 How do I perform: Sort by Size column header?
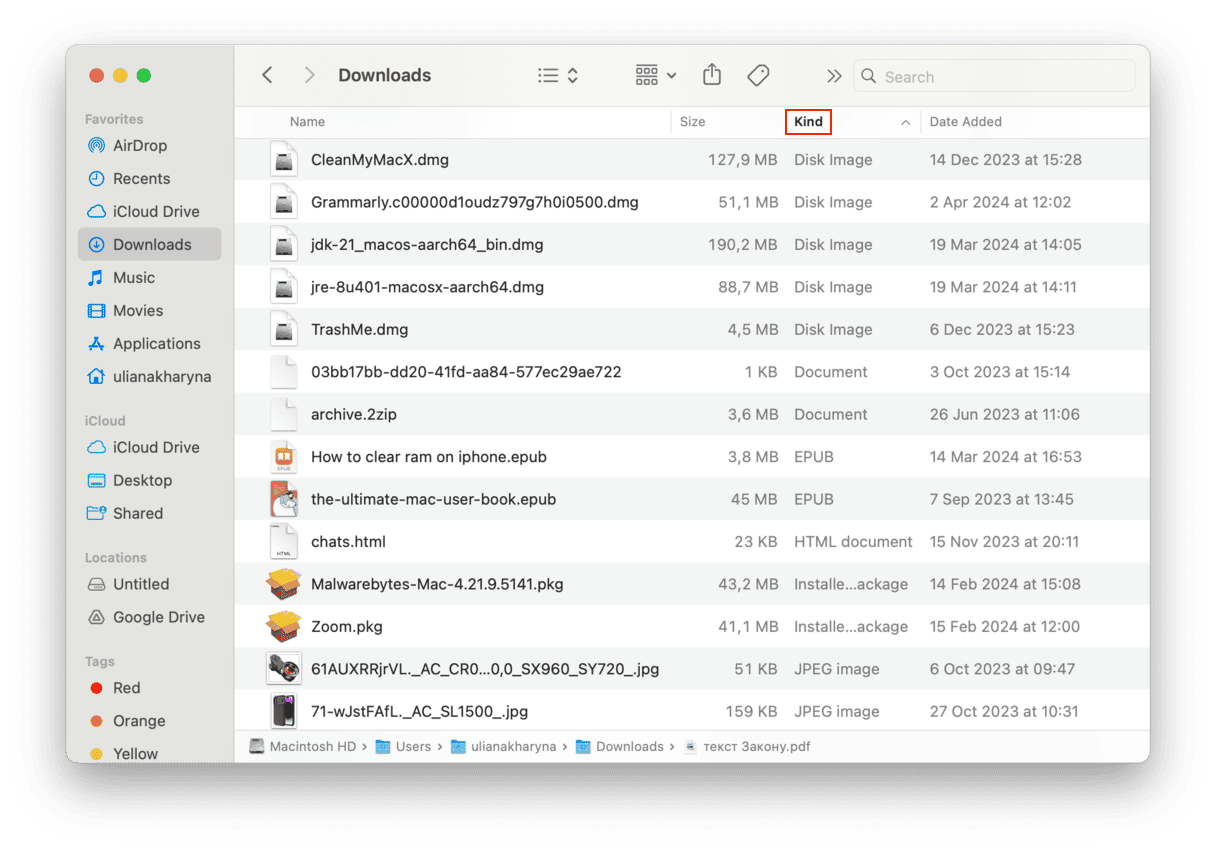pos(692,122)
